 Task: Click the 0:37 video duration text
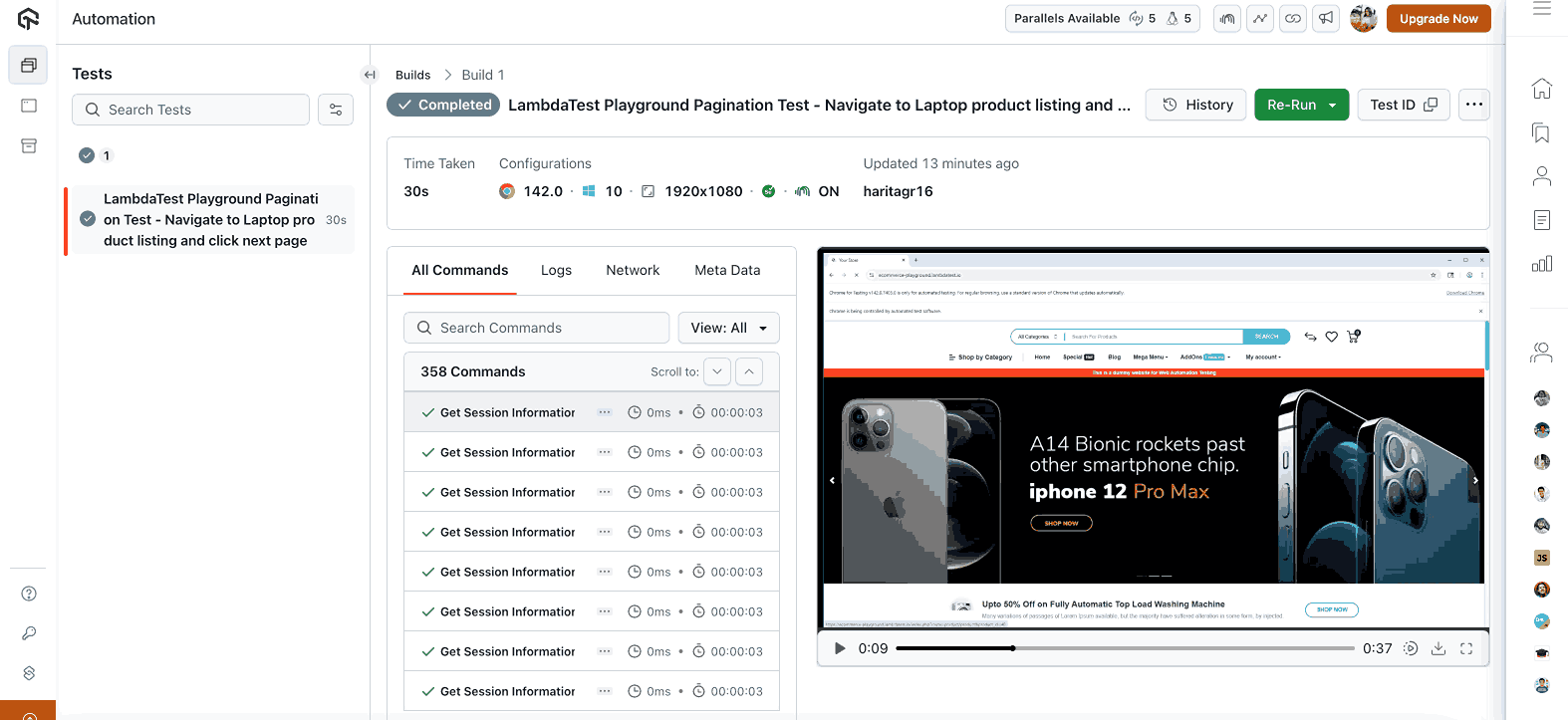click(x=1377, y=648)
